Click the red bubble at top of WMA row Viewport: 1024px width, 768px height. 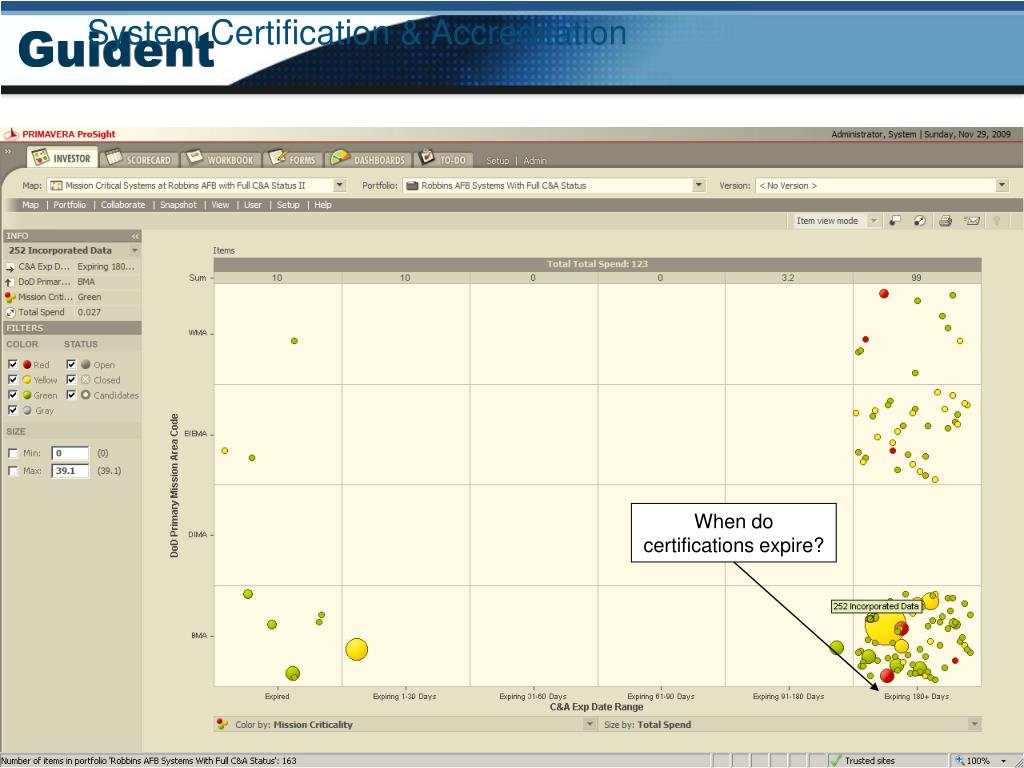point(884,294)
